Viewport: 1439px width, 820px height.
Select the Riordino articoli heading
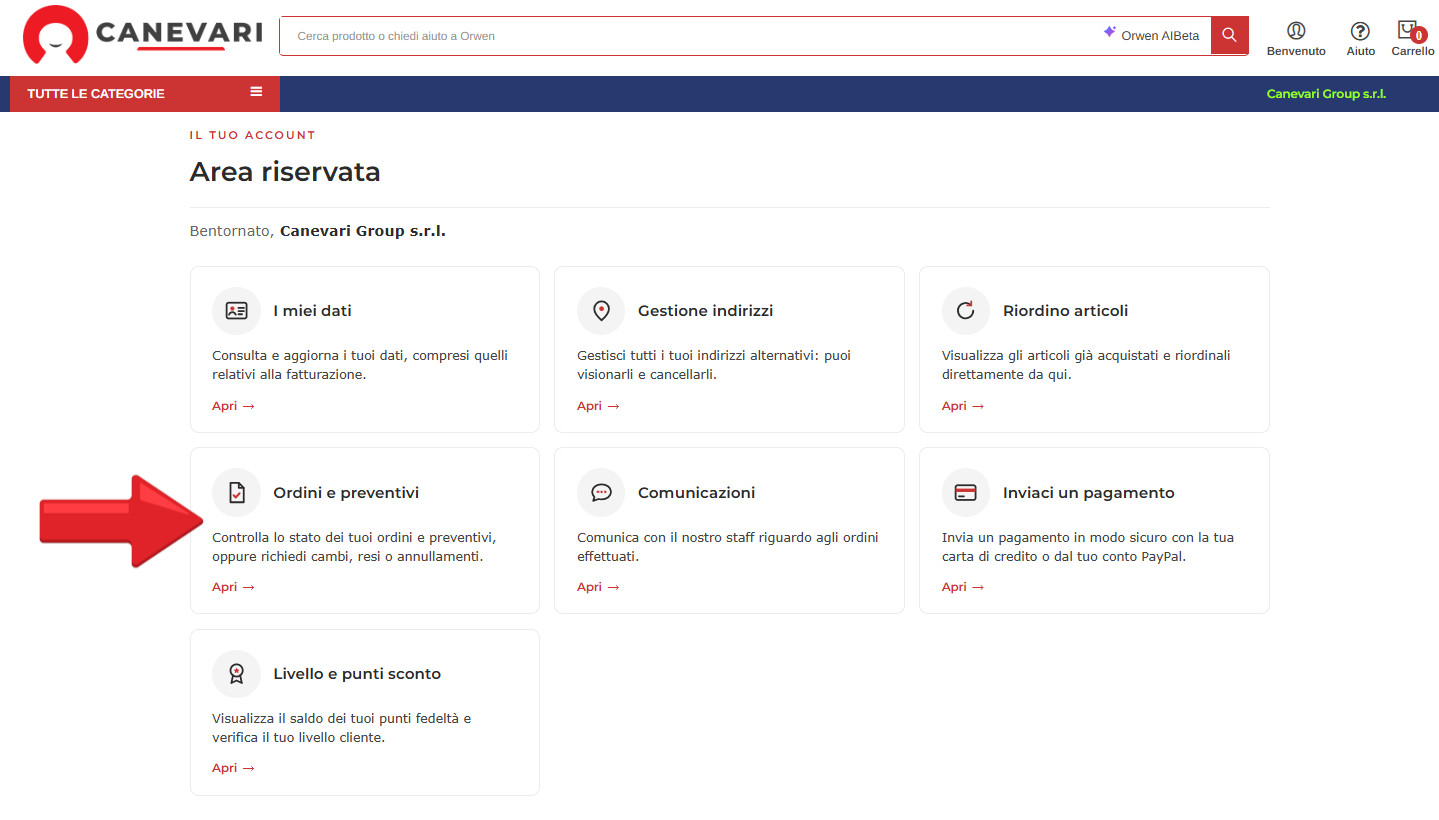click(1065, 311)
